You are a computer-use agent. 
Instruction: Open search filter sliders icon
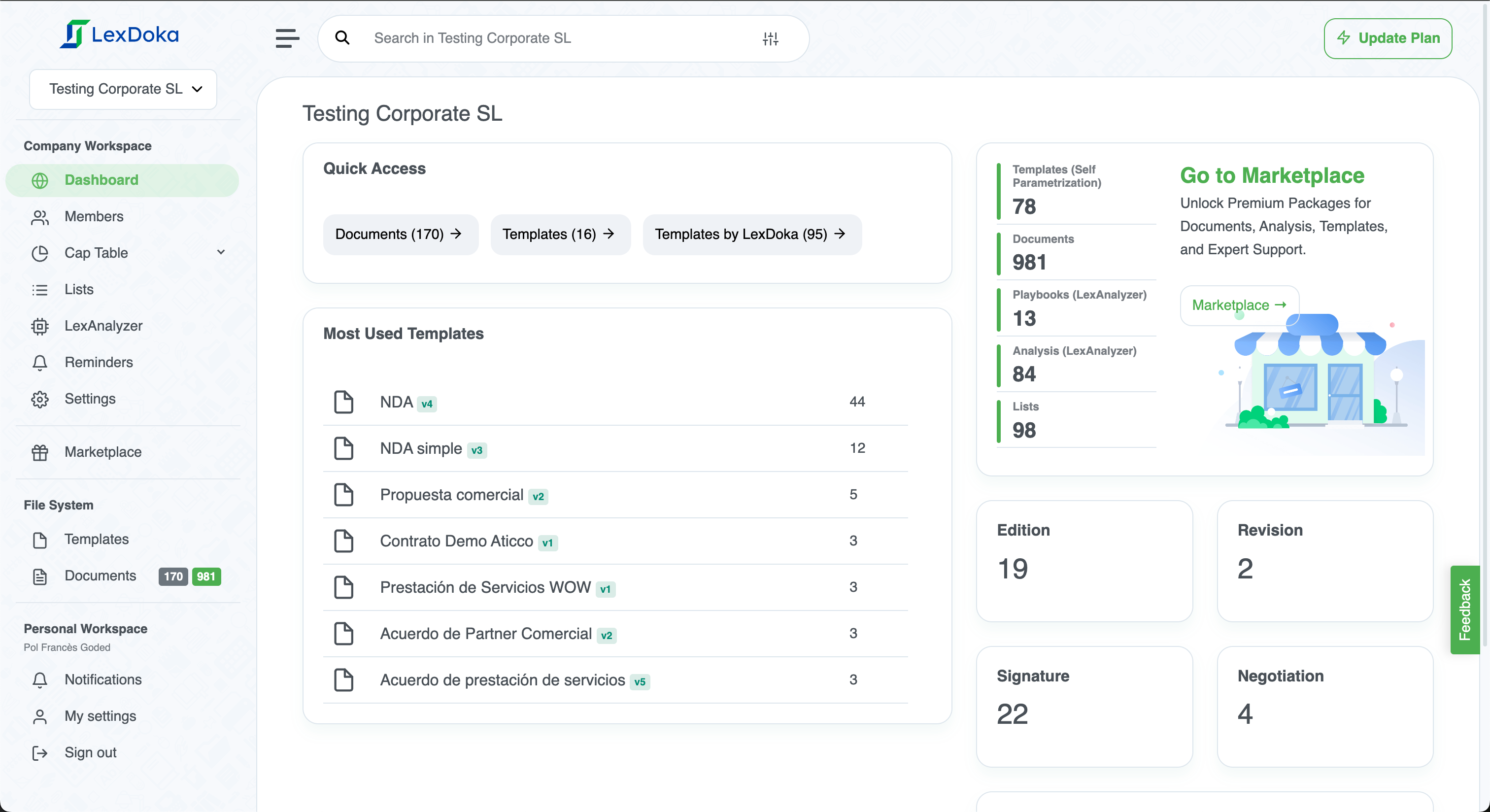pyautogui.click(x=770, y=38)
